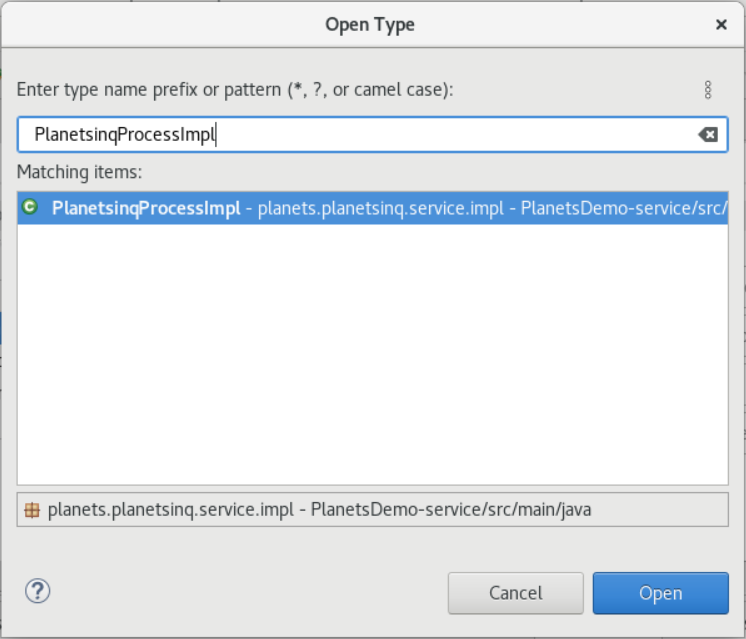Clear the search text with the X icon

tap(707, 134)
